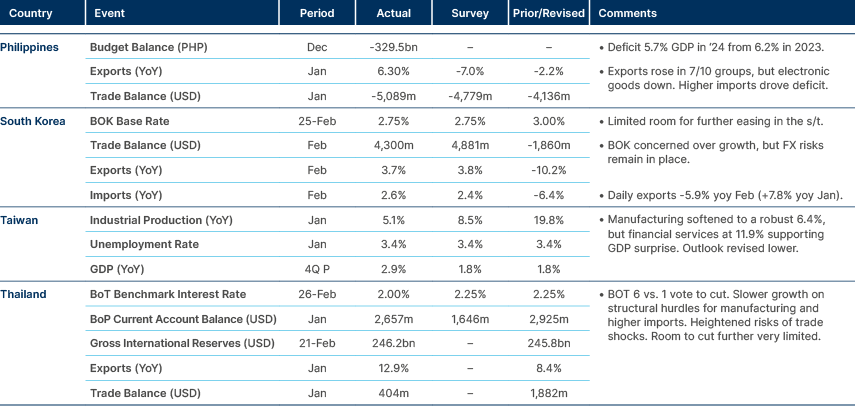The image size is (855, 406).
Task: Click the BOK Base Rate event
Action: 130,121
